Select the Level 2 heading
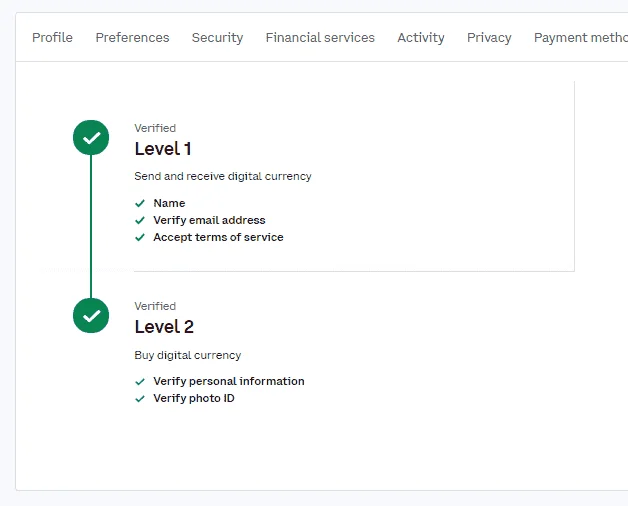 point(164,327)
